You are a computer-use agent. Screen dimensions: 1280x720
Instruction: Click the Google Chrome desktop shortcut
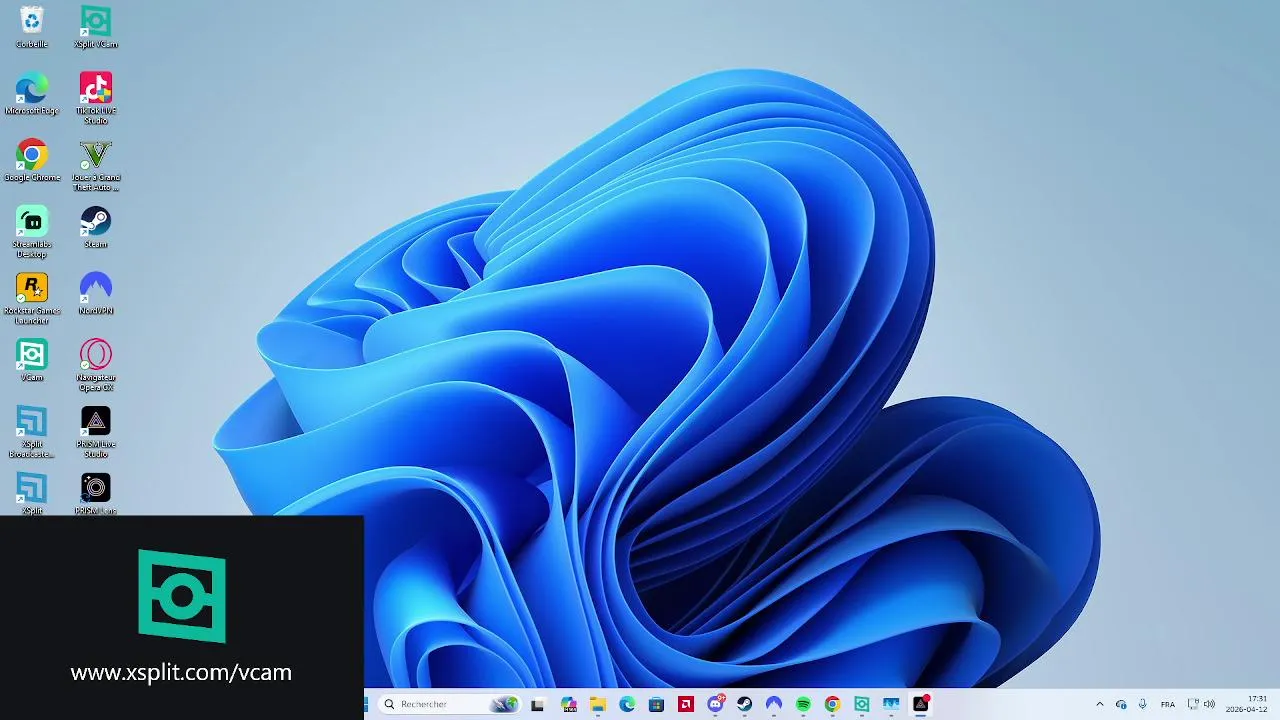(32, 161)
